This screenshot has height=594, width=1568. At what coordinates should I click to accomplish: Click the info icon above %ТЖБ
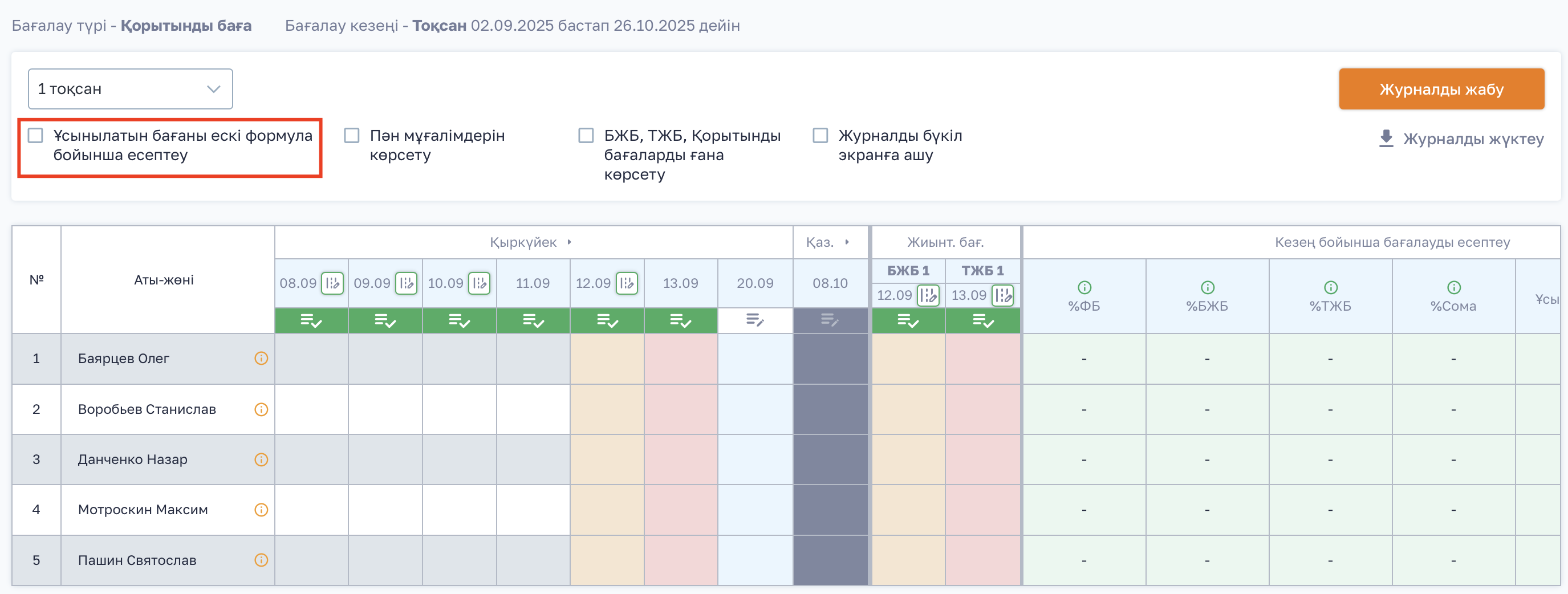pos(1331,287)
